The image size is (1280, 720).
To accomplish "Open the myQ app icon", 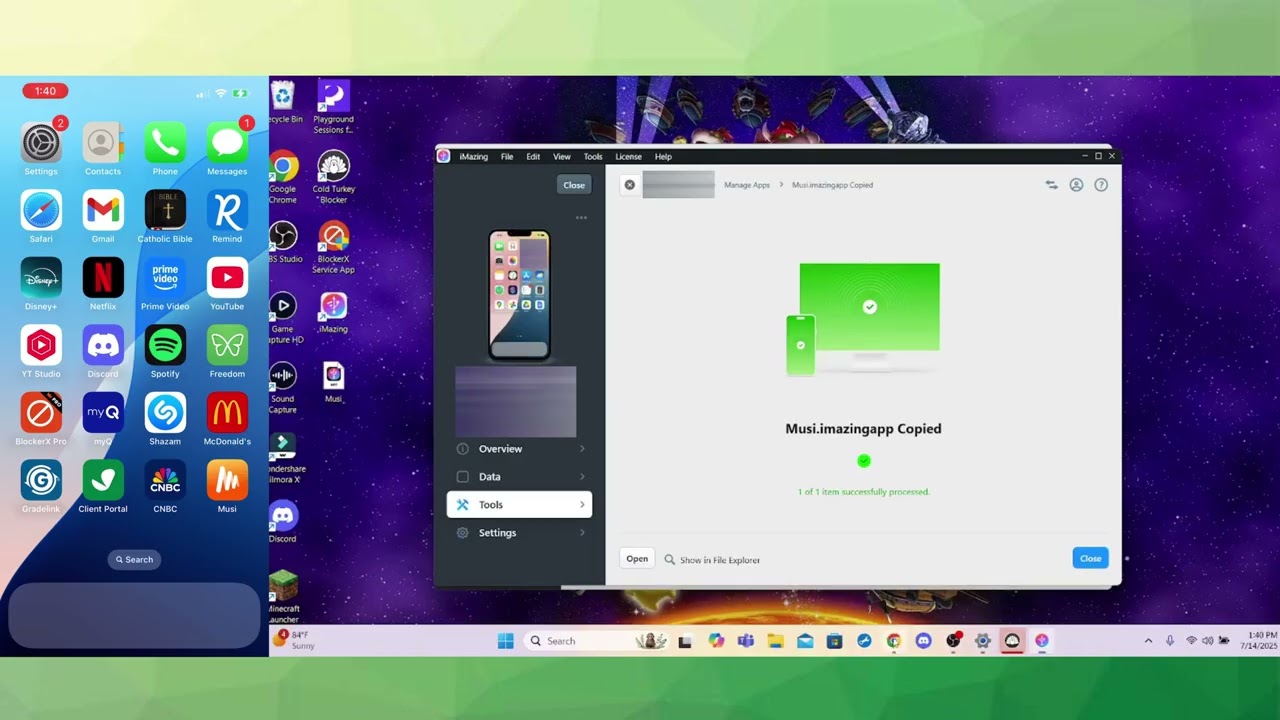I will click(x=103, y=412).
